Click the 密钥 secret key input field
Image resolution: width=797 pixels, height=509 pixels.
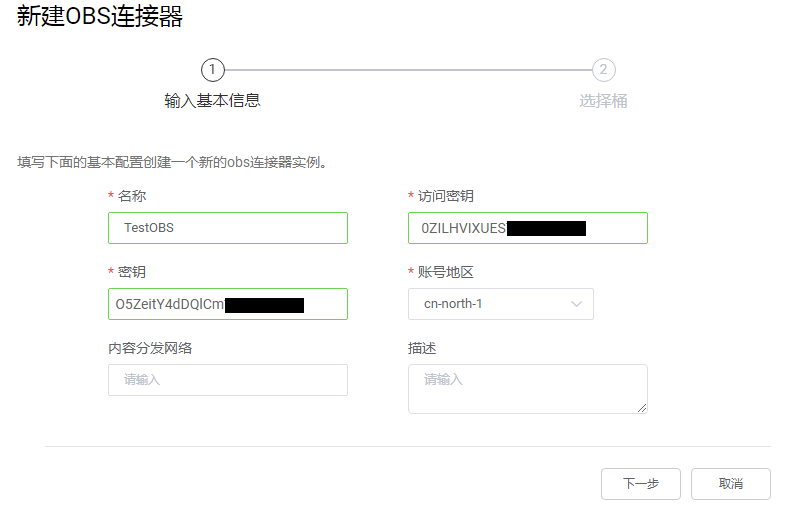[228, 304]
